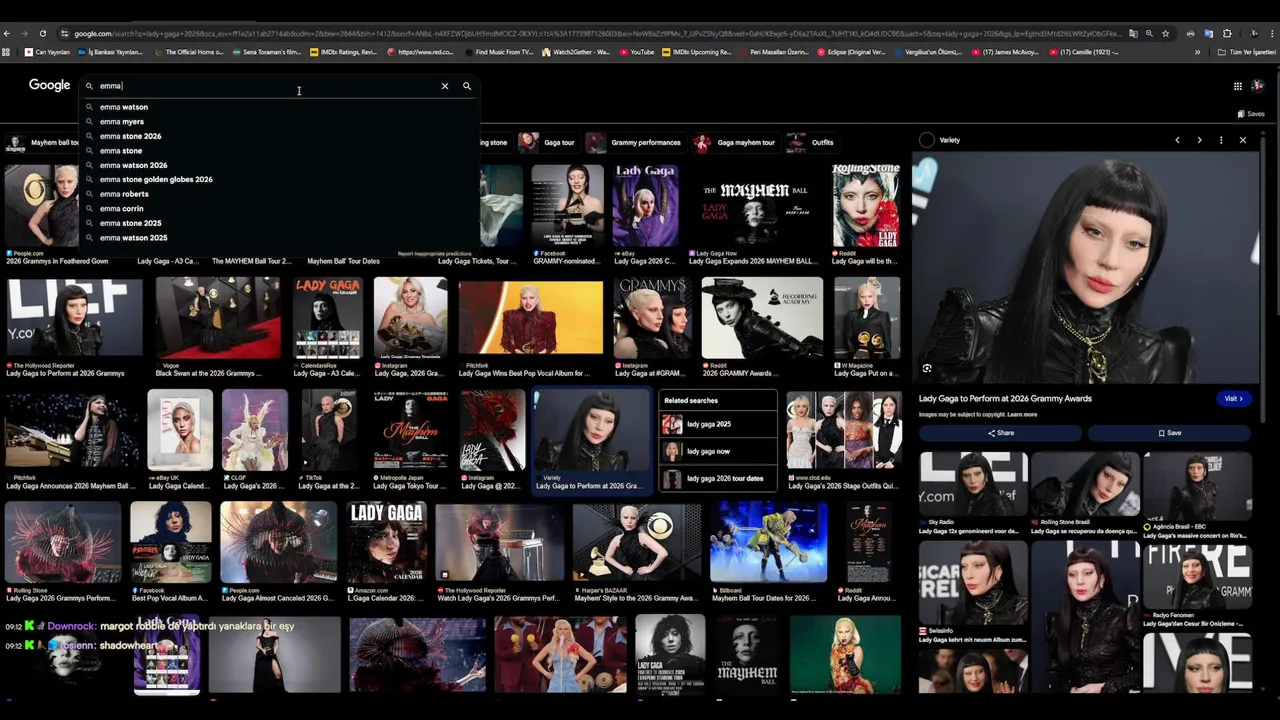Open the Chrome three-dot menu
Image resolution: width=1280 pixels, height=720 pixels.
click(x=1271, y=33)
